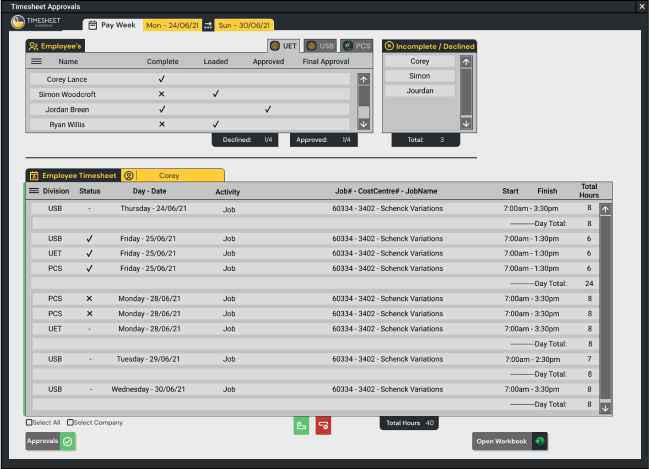The image size is (649, 469).
Task: Select the Jordan Breen employee row
Action: (190, 109)
